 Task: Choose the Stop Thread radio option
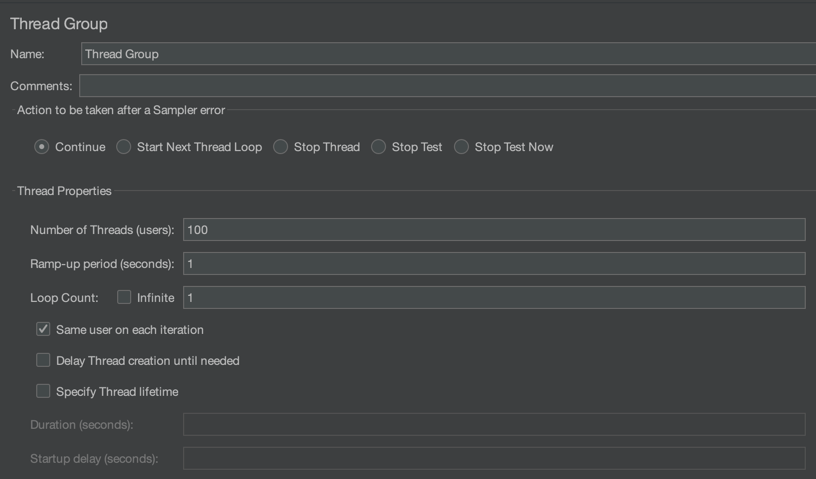281,147
